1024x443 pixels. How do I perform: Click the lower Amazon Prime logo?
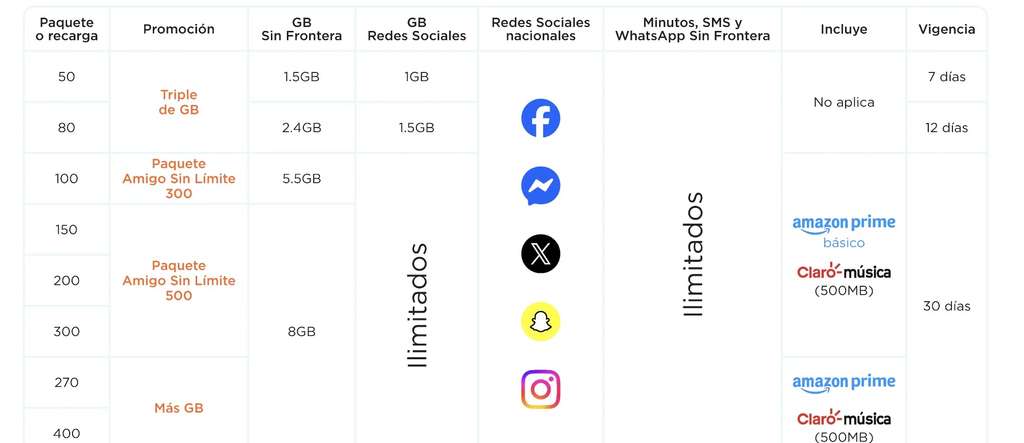coord(844,383)
